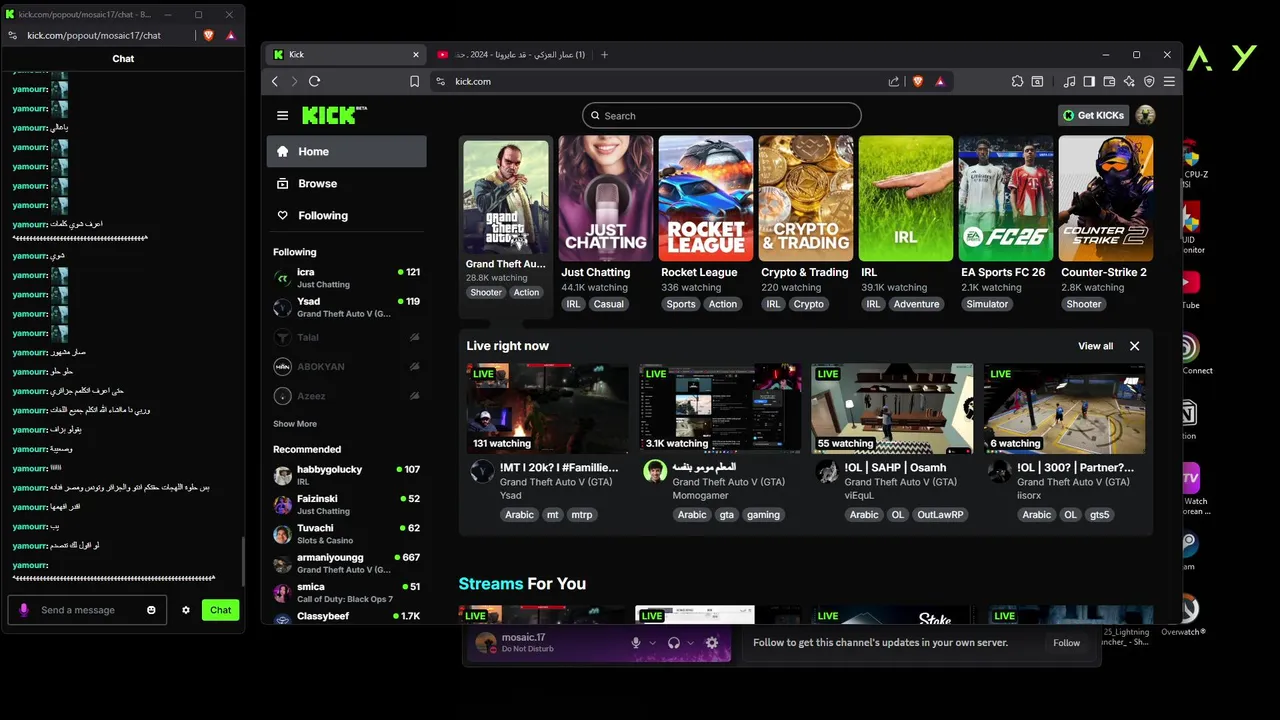Open the browser main menu icon
The image size is (1280, 720).
[x=1169, y=81]
